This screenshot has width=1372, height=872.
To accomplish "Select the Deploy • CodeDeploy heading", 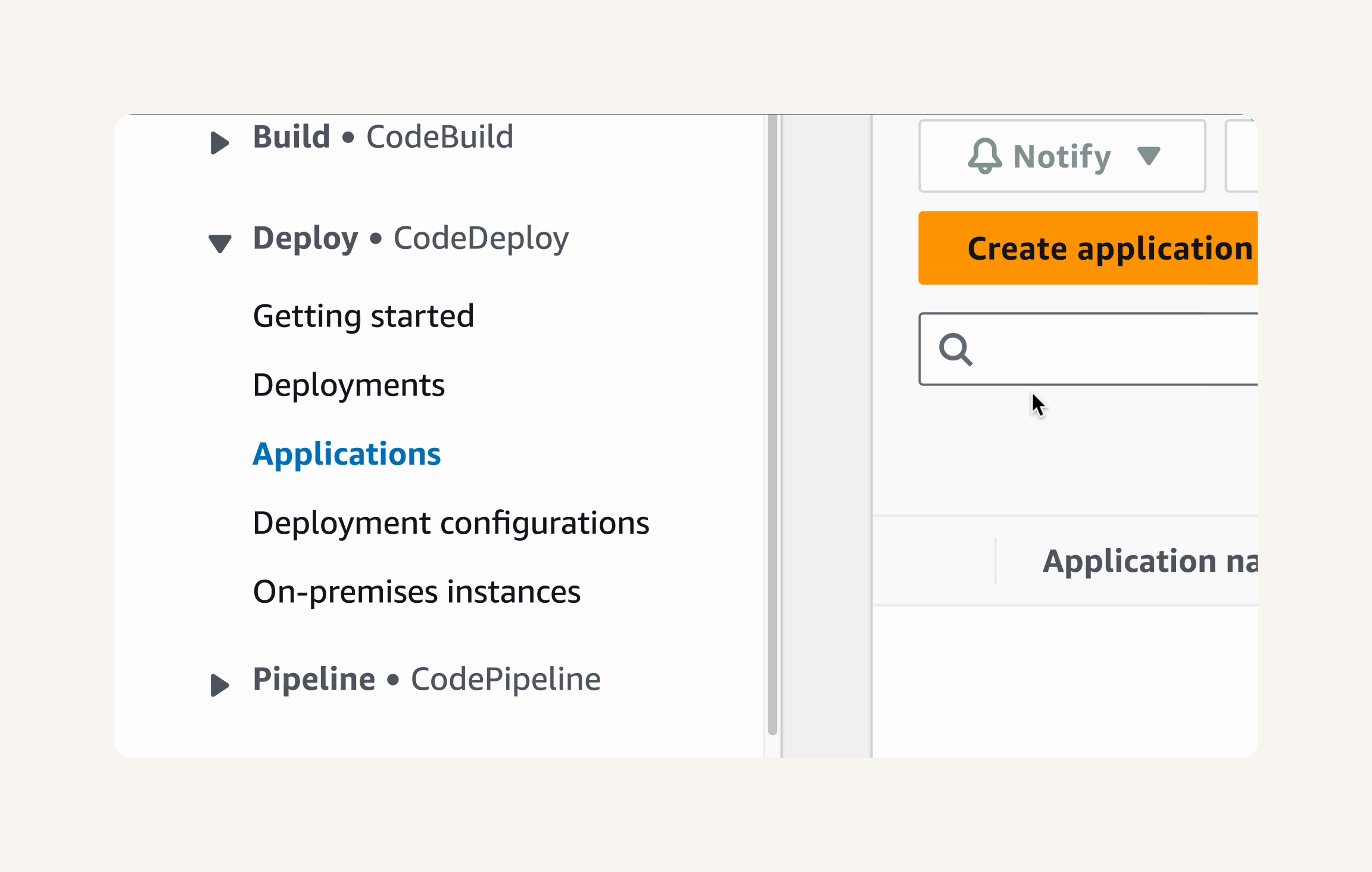I will 411,239.
